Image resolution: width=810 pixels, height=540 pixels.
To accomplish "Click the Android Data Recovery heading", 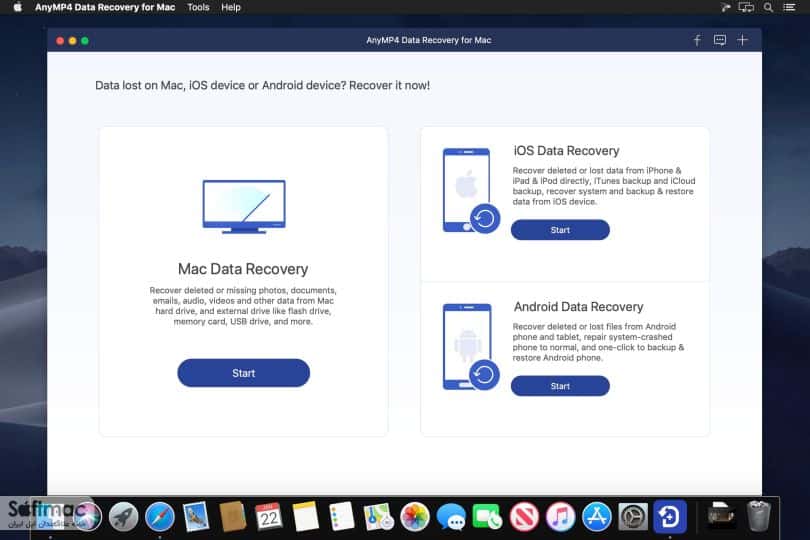I will (578, 307).
